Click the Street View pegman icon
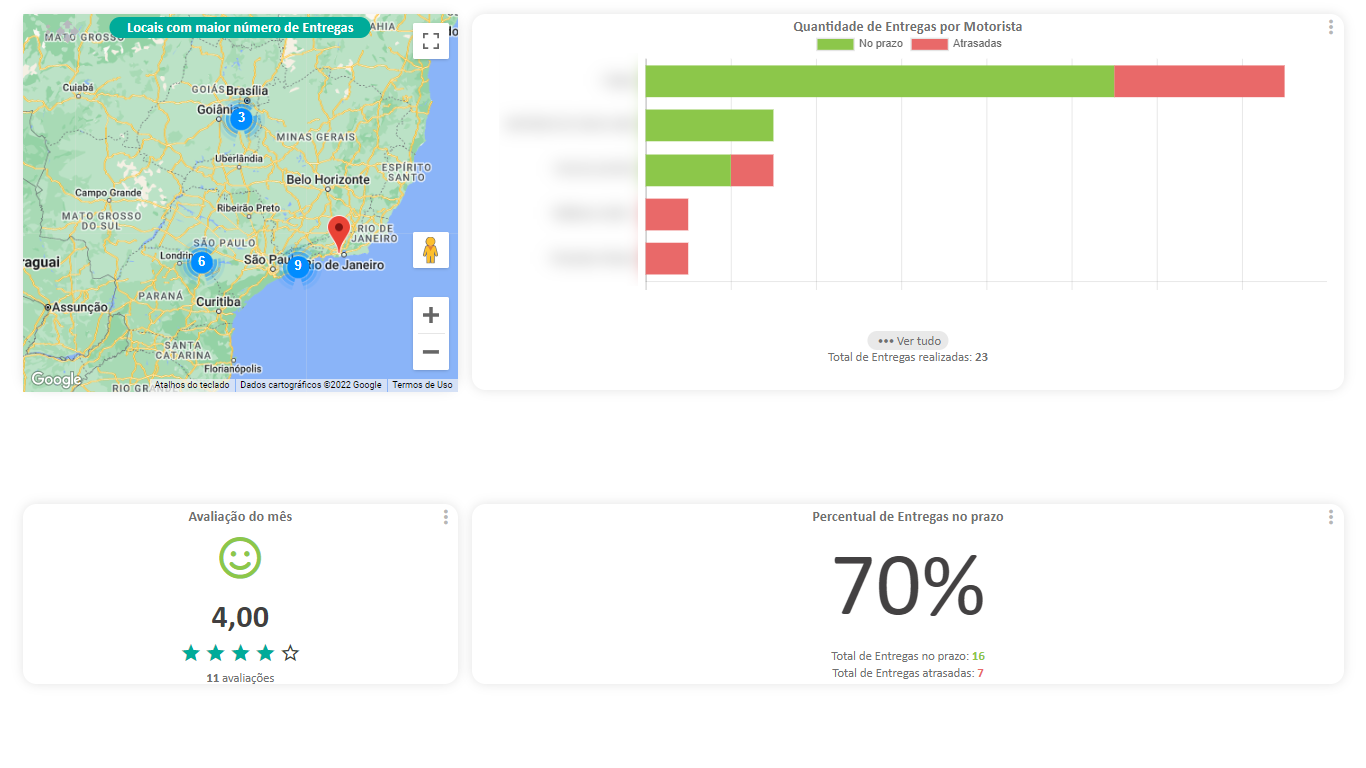The image size is (1366, 768). coord(431,250)
